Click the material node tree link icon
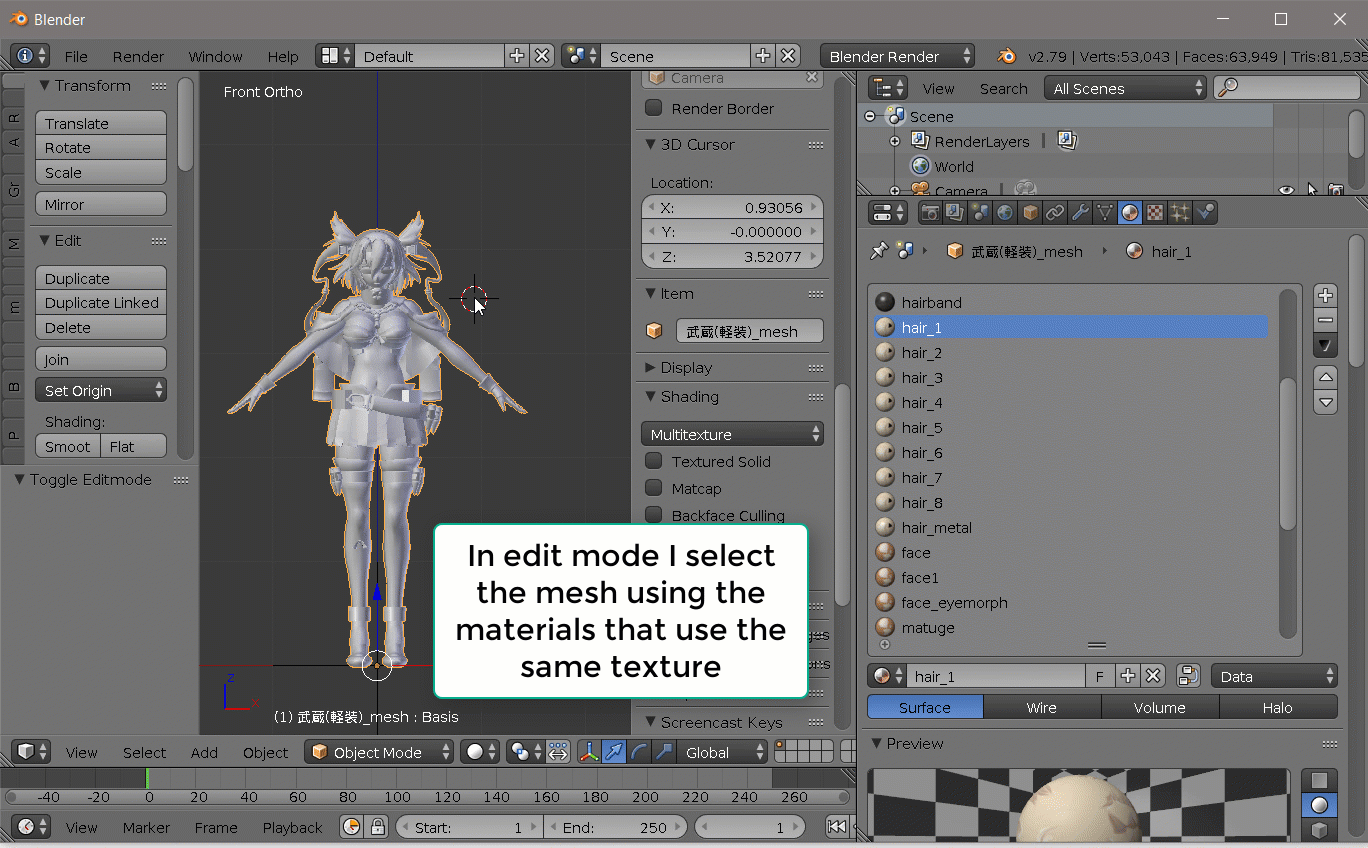The image size is (1368, 848). click(x=1188, y=676)
